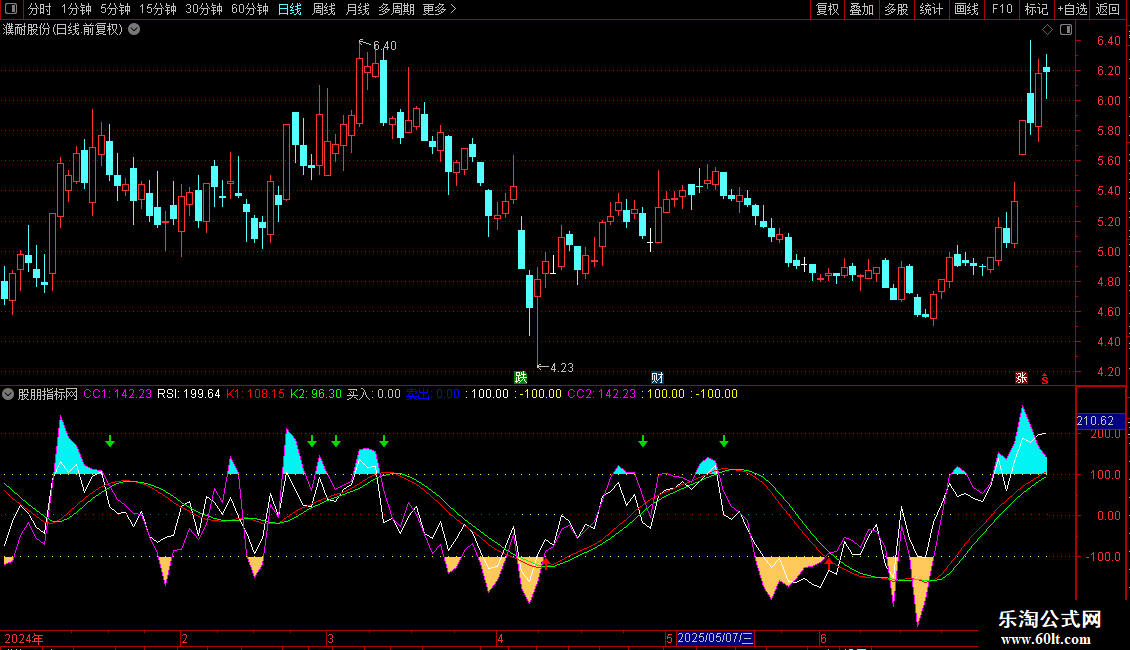Switch to the 分时 intraday view
1130x650 pixels.
pos(40,9)
